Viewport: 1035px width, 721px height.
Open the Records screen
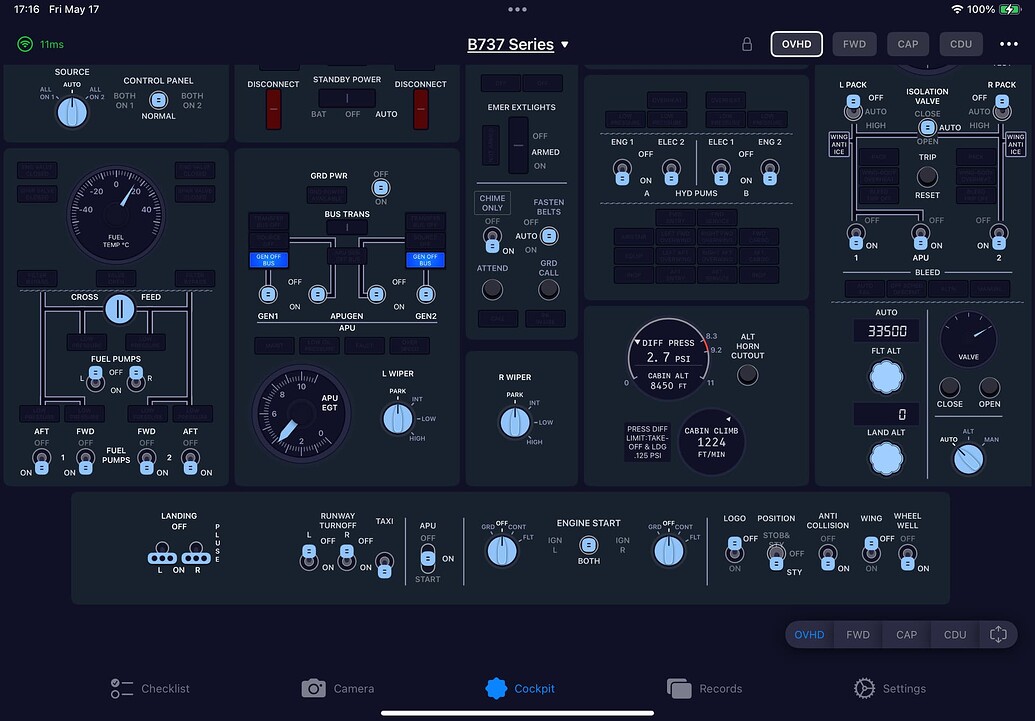point(707,688)
